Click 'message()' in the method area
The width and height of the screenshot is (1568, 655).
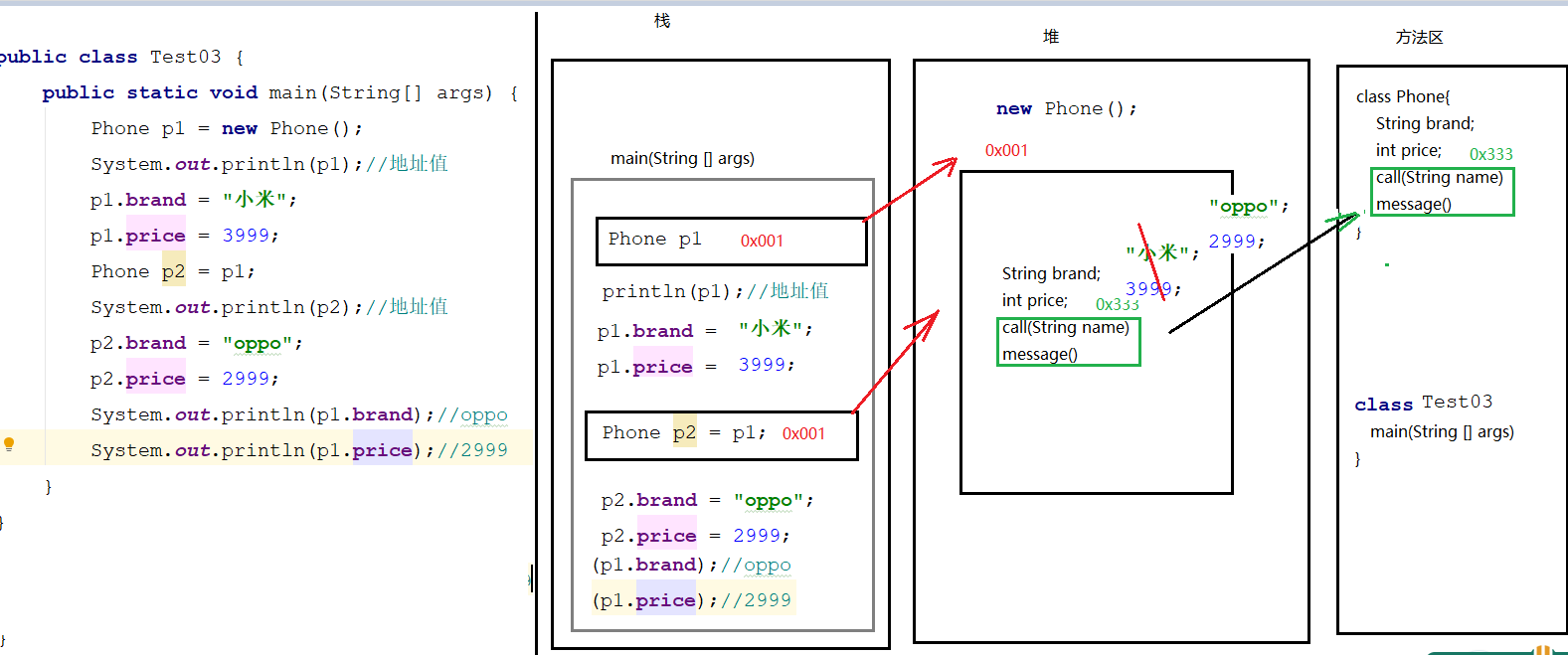click(1414, 204)
